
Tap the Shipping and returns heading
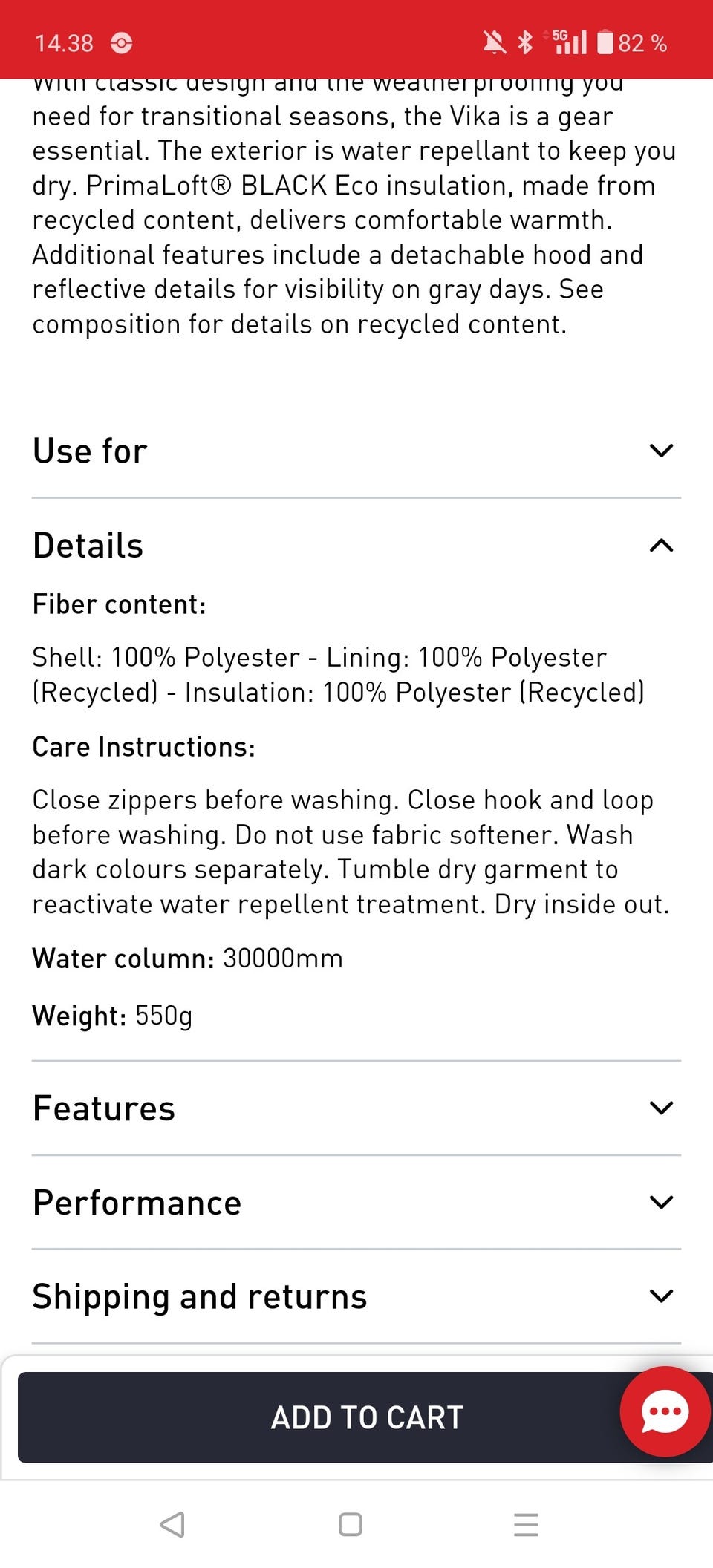[x=200, y=1296]
